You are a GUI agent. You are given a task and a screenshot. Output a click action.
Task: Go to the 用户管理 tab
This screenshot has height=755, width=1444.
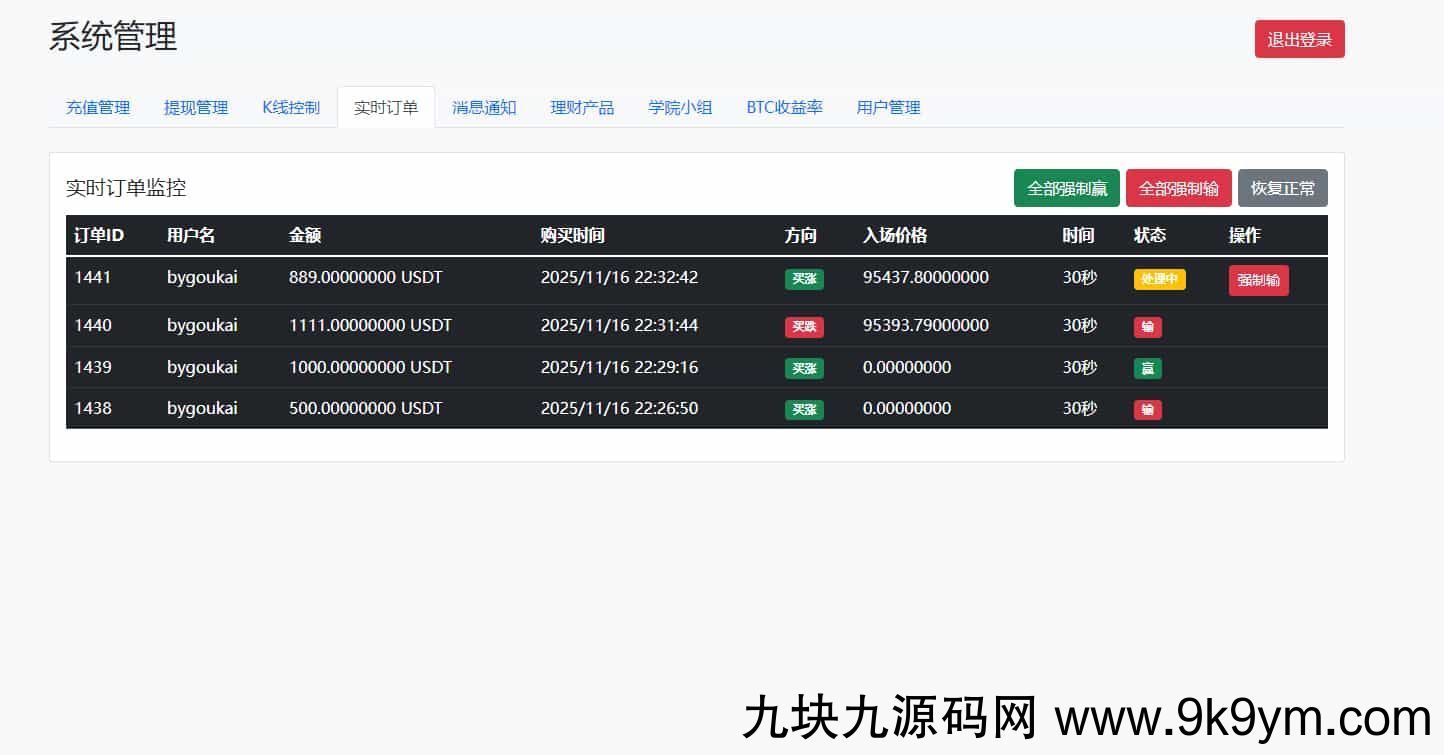pyautogui.click(x=888, y=107)
